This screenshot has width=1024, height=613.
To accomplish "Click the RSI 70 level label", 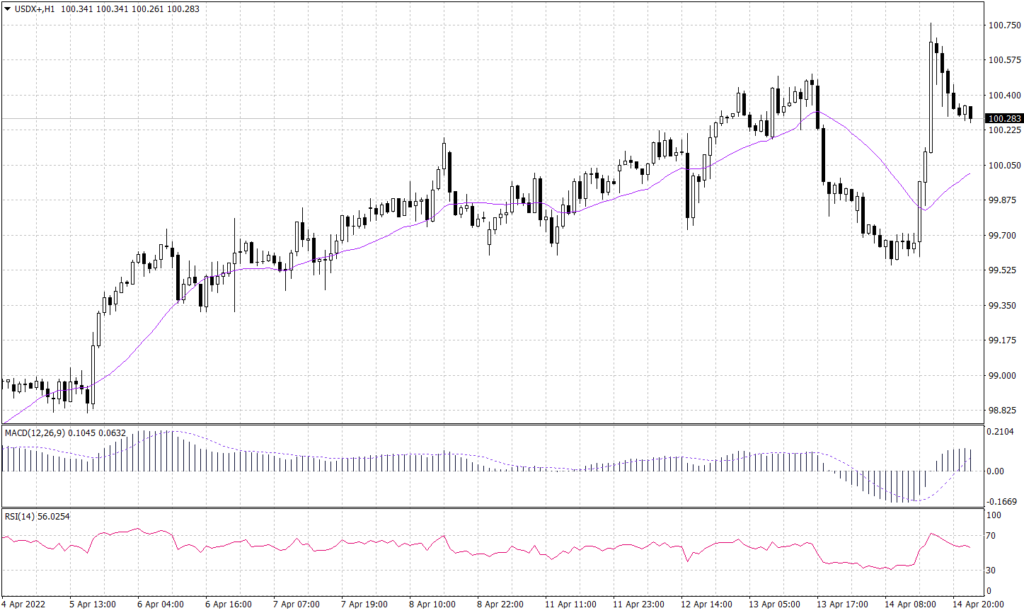I will (x=994, y=537).
